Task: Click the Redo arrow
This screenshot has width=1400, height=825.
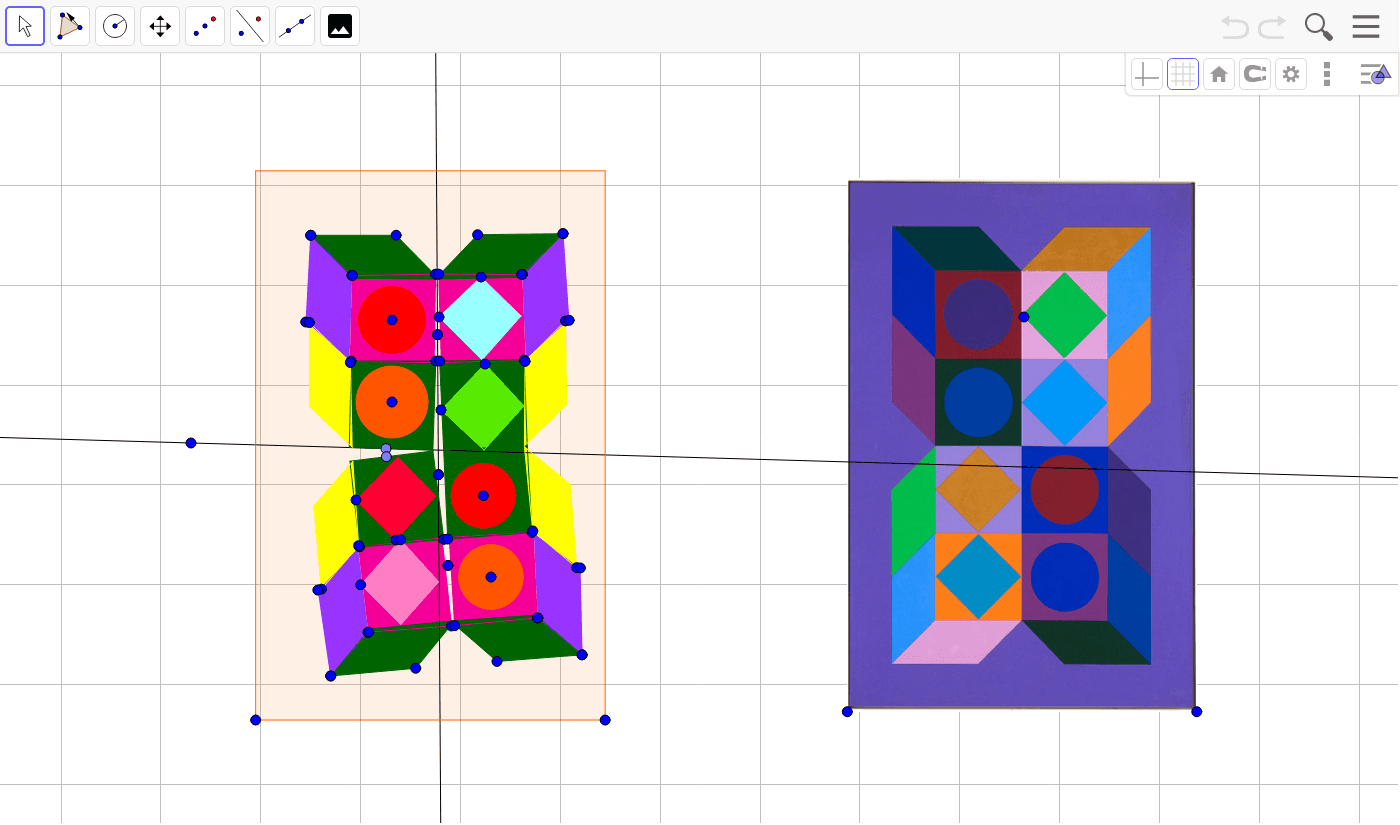Action: [1272, 27]
